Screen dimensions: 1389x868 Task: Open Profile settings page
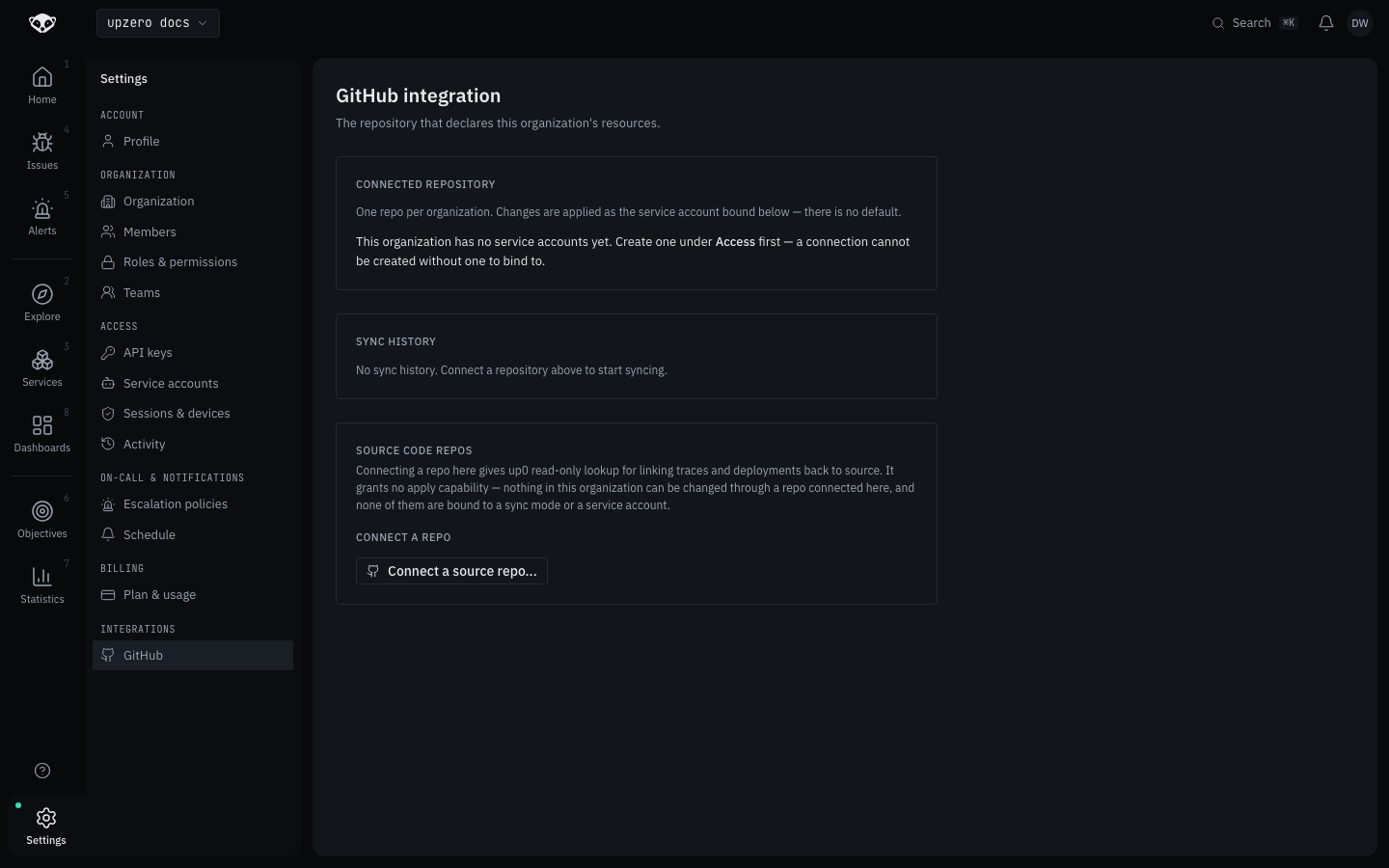point(193,141)
